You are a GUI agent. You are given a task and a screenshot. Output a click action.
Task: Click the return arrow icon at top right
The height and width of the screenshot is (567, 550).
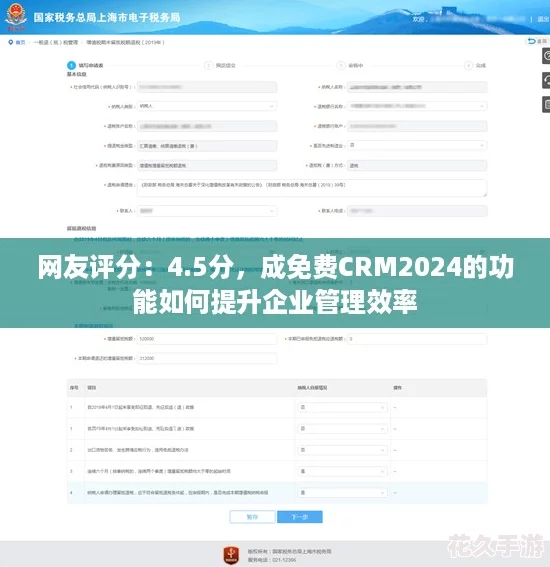(531, 41)
